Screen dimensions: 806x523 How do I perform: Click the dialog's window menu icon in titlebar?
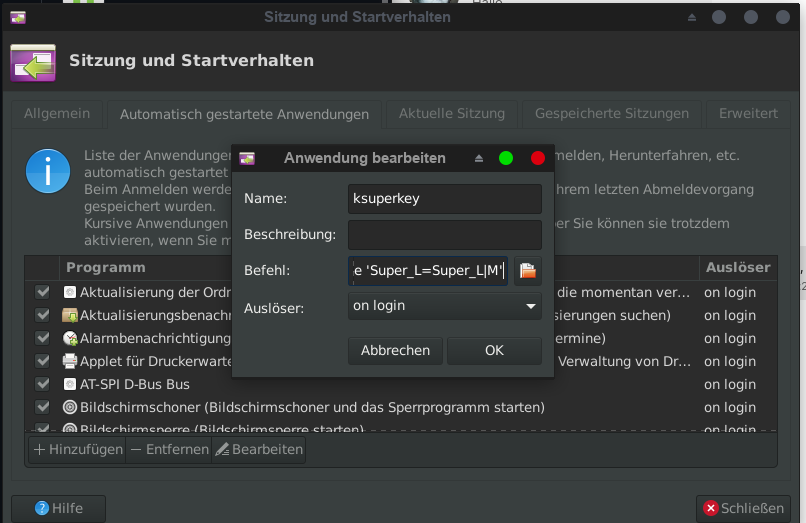pos(247,158)
